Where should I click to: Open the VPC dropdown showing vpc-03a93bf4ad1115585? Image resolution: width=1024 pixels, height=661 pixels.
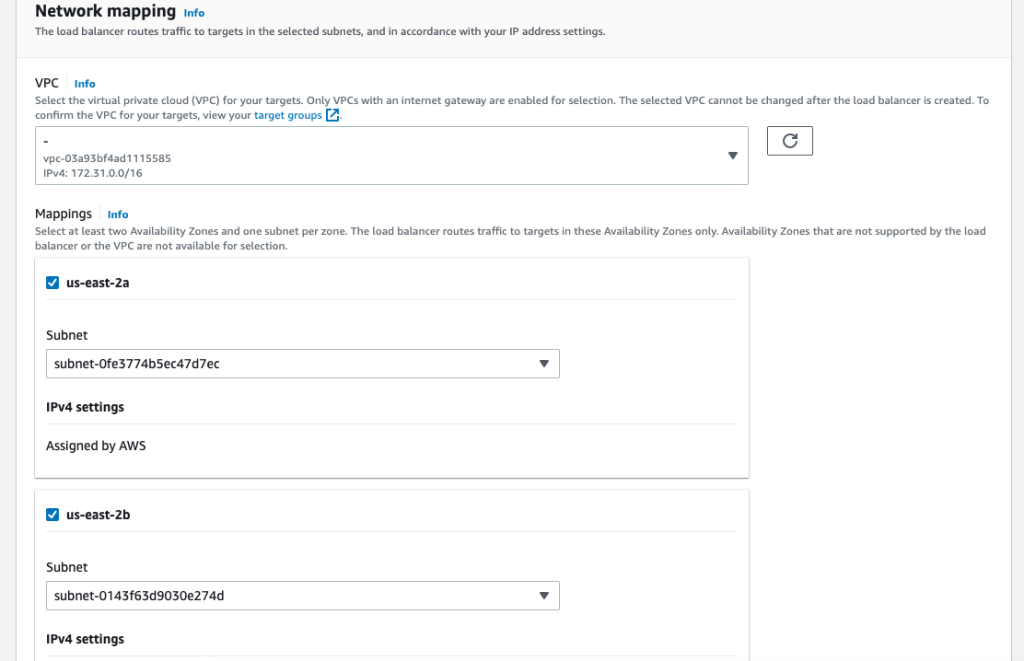[x=390, y=156]
